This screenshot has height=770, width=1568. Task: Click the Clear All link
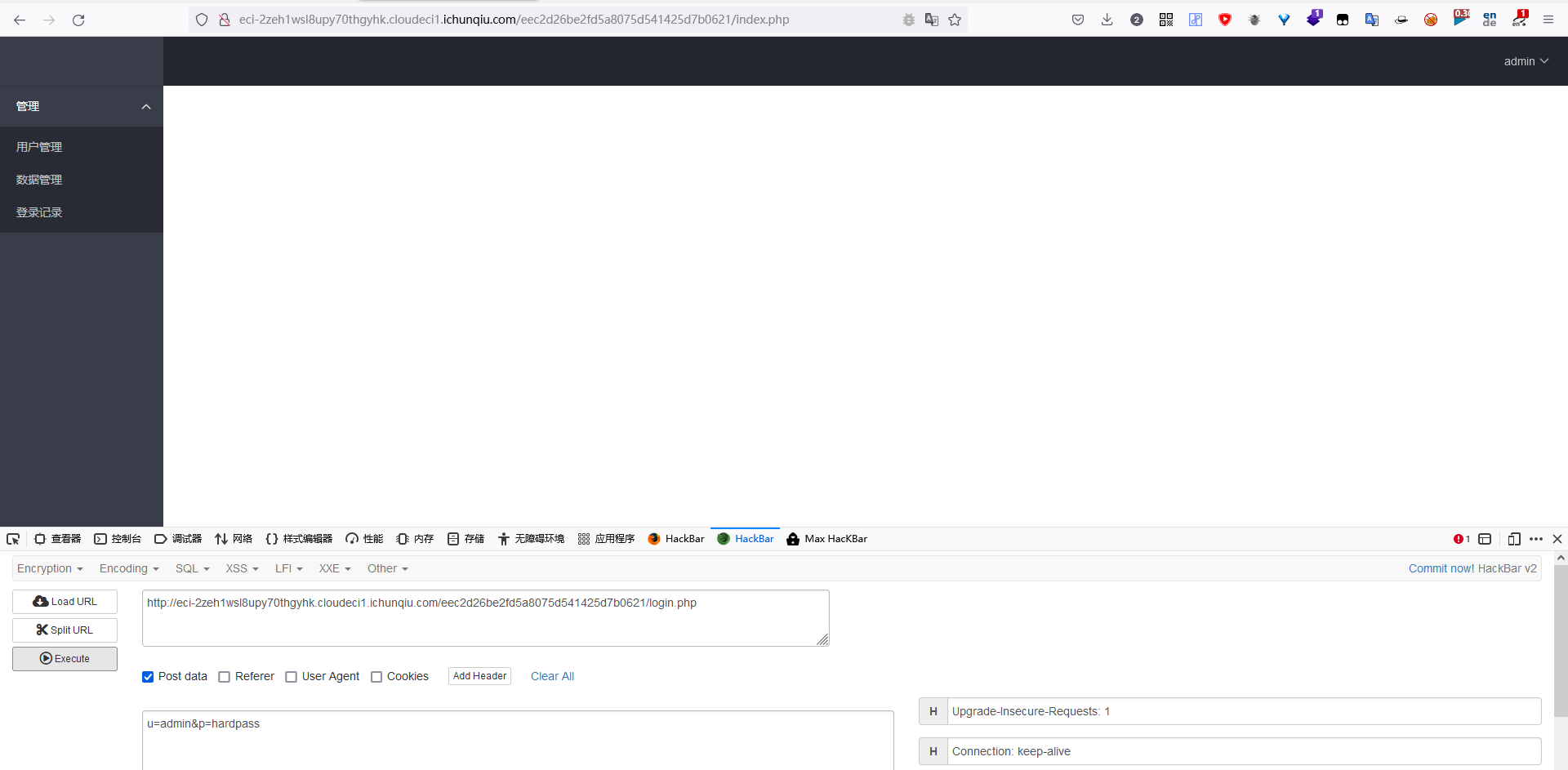point(552,676)
